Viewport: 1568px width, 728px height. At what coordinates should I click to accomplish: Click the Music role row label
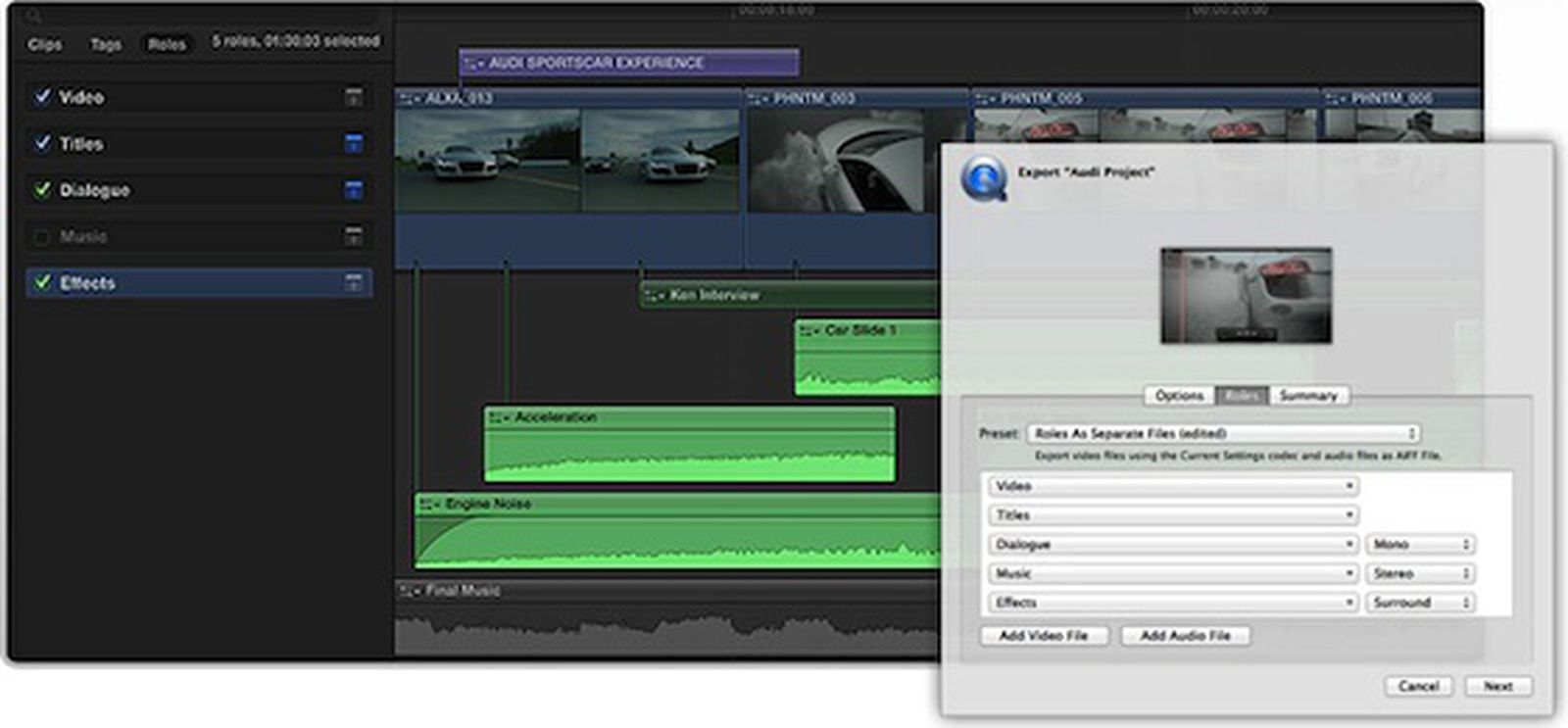[83, 236]
